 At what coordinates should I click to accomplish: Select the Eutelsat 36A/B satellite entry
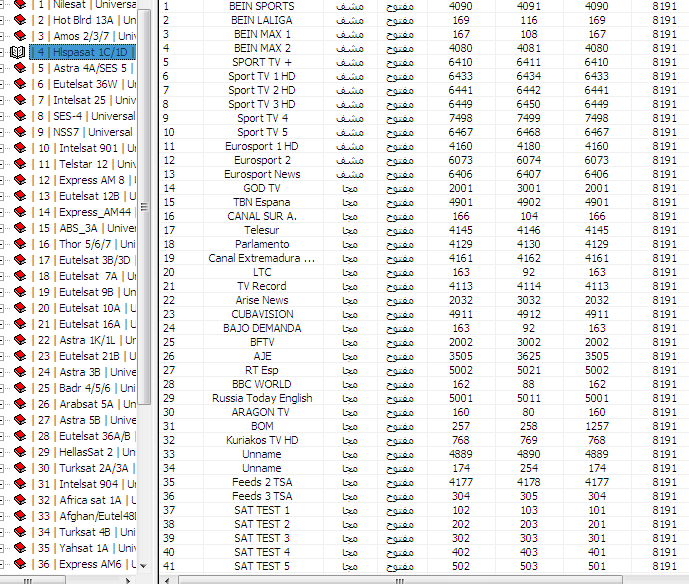tap(85, 436)
